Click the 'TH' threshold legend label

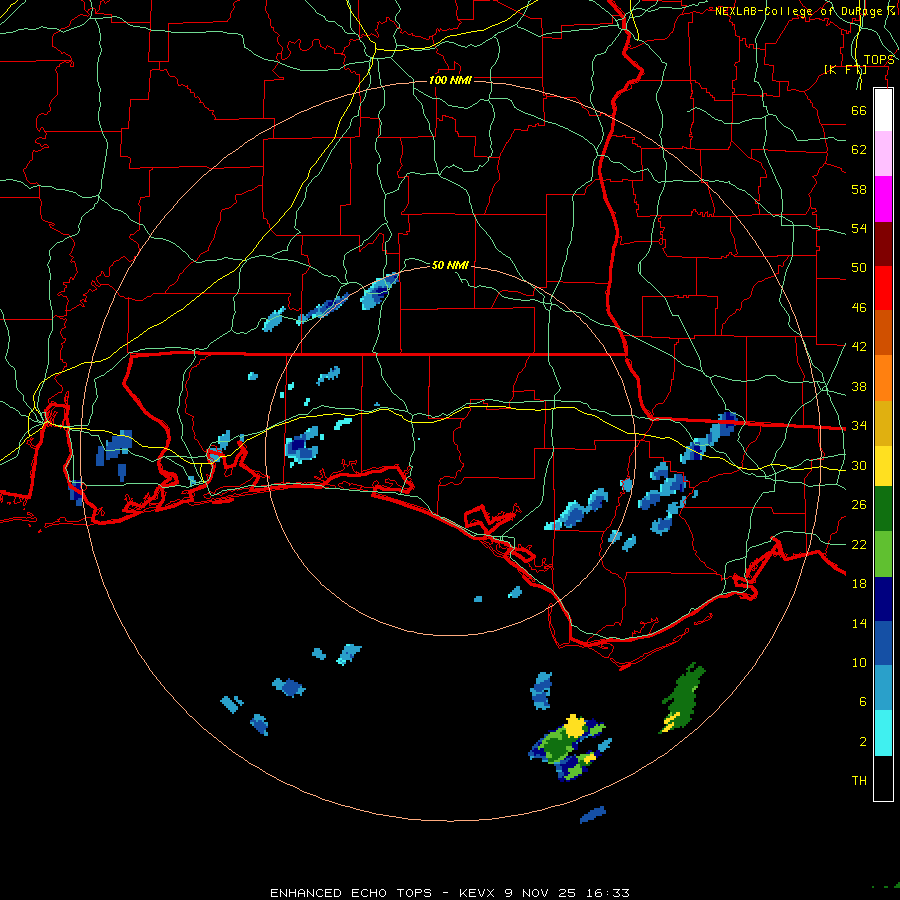pos(859,781)
